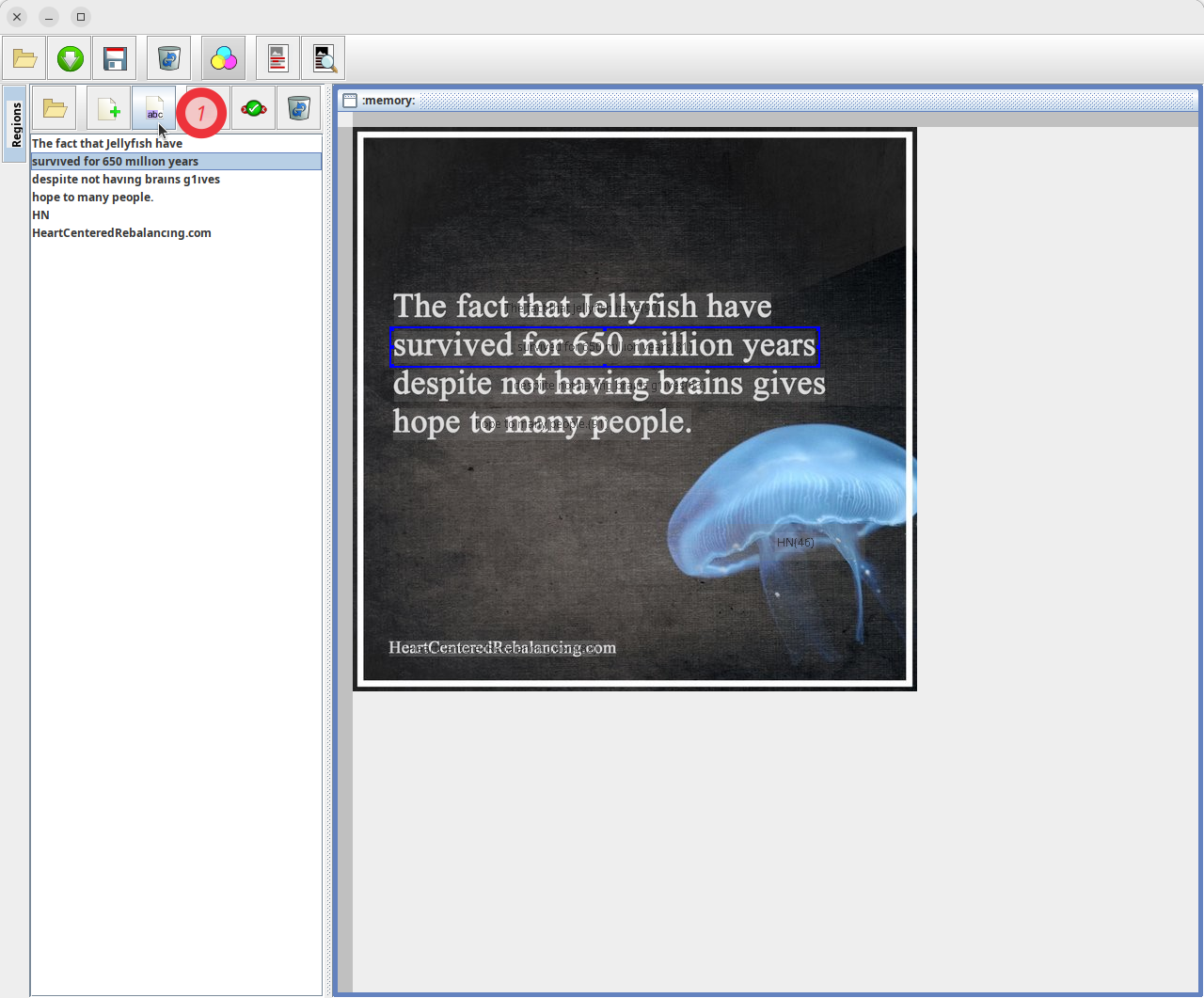Select list row 'hope to many people.'

pyautogui.click(x=176, y=198)
